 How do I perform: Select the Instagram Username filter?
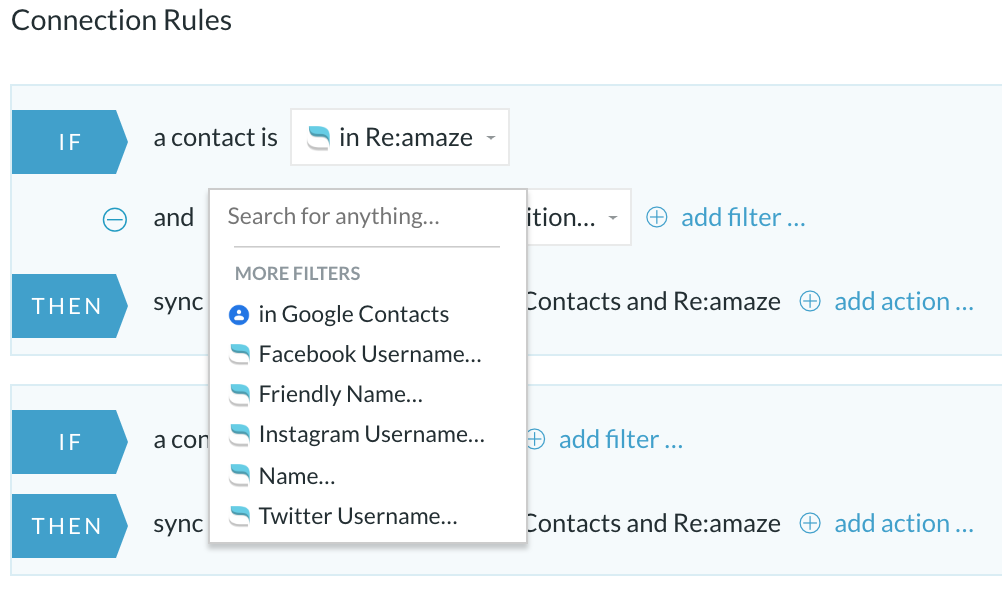coord(371,435)
